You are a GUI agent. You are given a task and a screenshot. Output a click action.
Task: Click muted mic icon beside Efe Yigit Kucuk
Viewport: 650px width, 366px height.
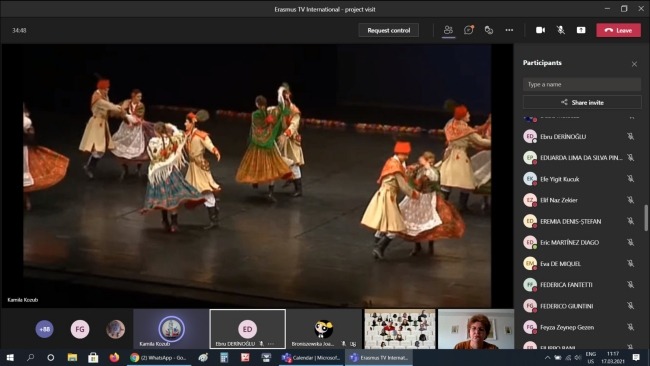click(631, 179)
